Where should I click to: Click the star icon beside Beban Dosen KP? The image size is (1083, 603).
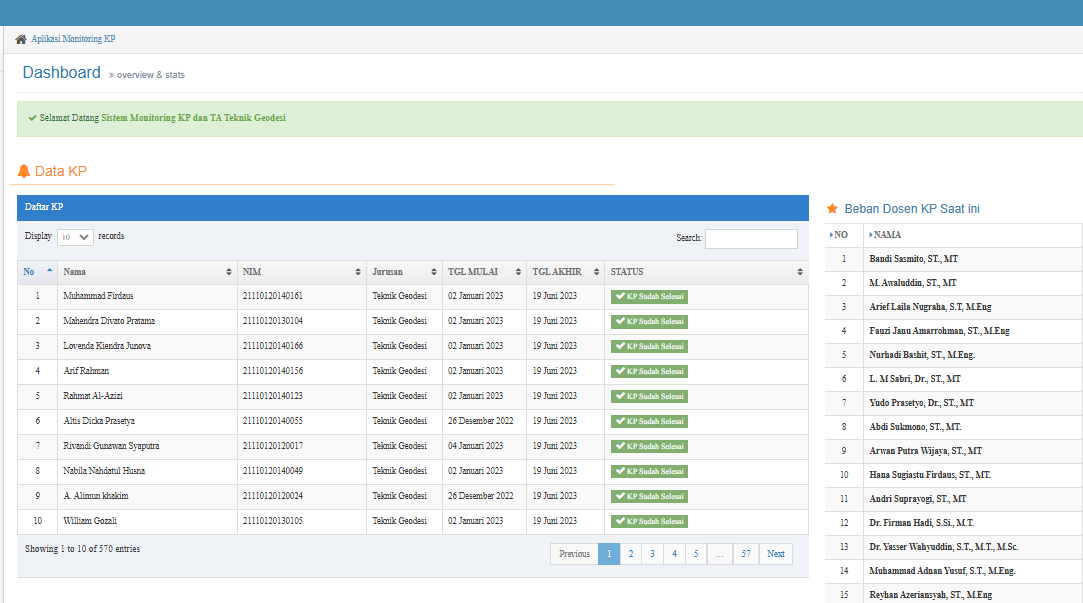pyautogui.click(x=832, y=209)
